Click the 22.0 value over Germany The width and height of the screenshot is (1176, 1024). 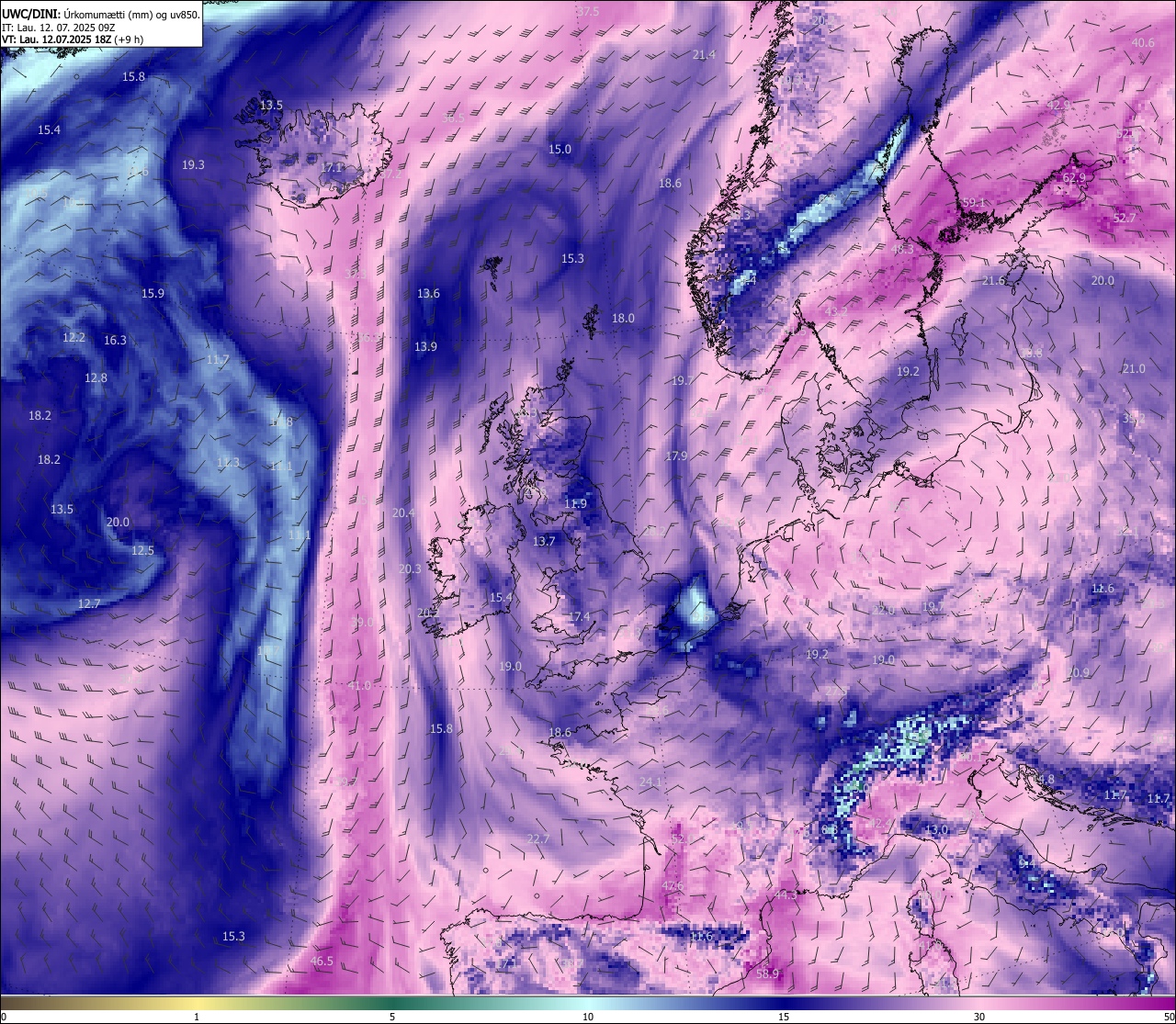[x=883, y=611]
